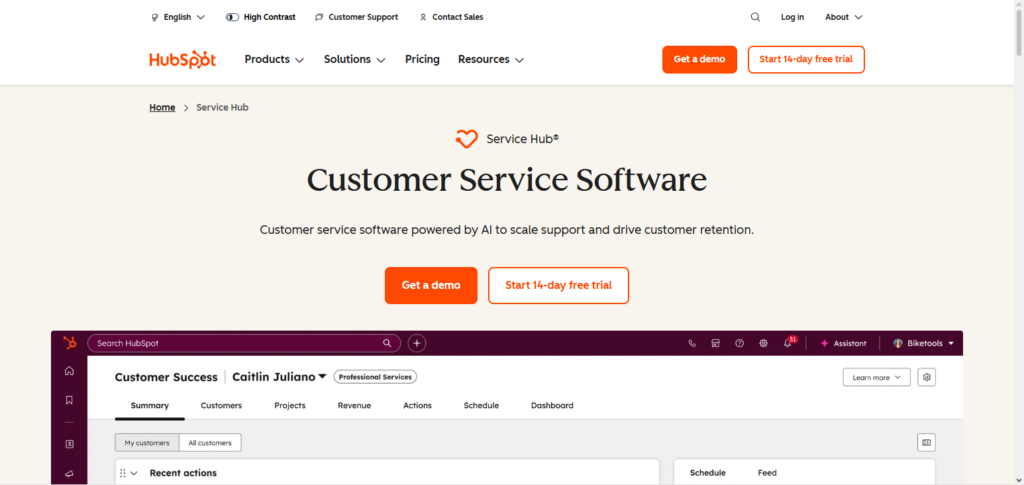Screen dimensions: 1024x485
Task: Click the Assistant sparkle button
Action: pyautogui.click(x=844, y=343)
